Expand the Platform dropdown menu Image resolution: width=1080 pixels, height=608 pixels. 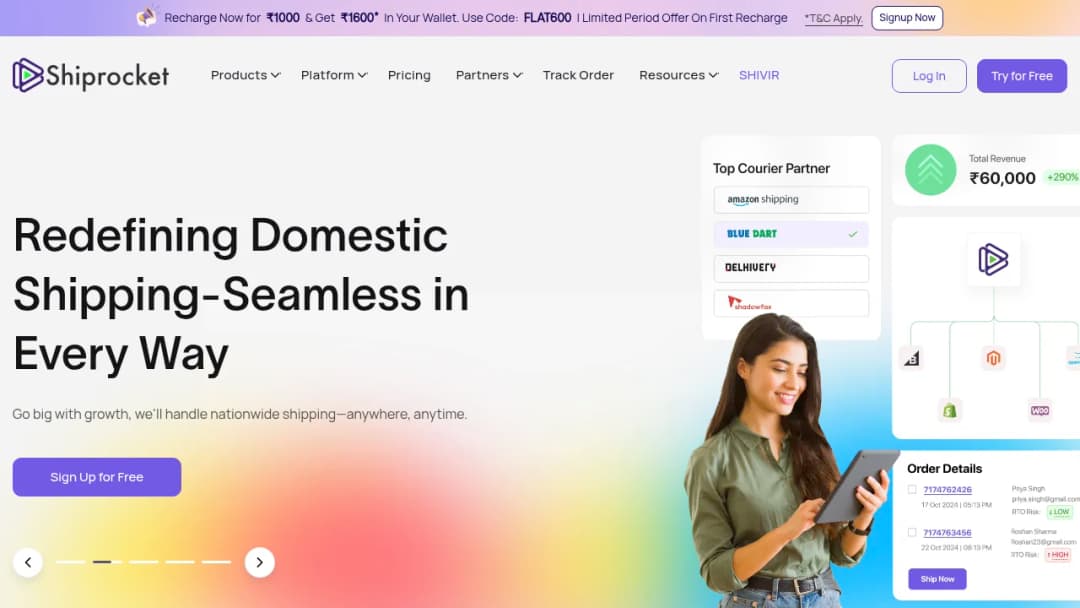334,75
